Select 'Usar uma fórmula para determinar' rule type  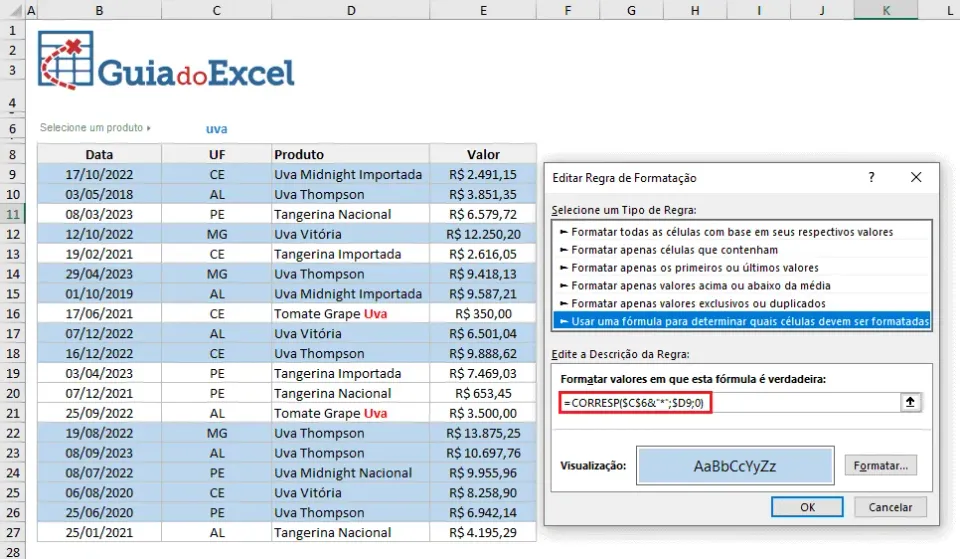click(741, 321)
